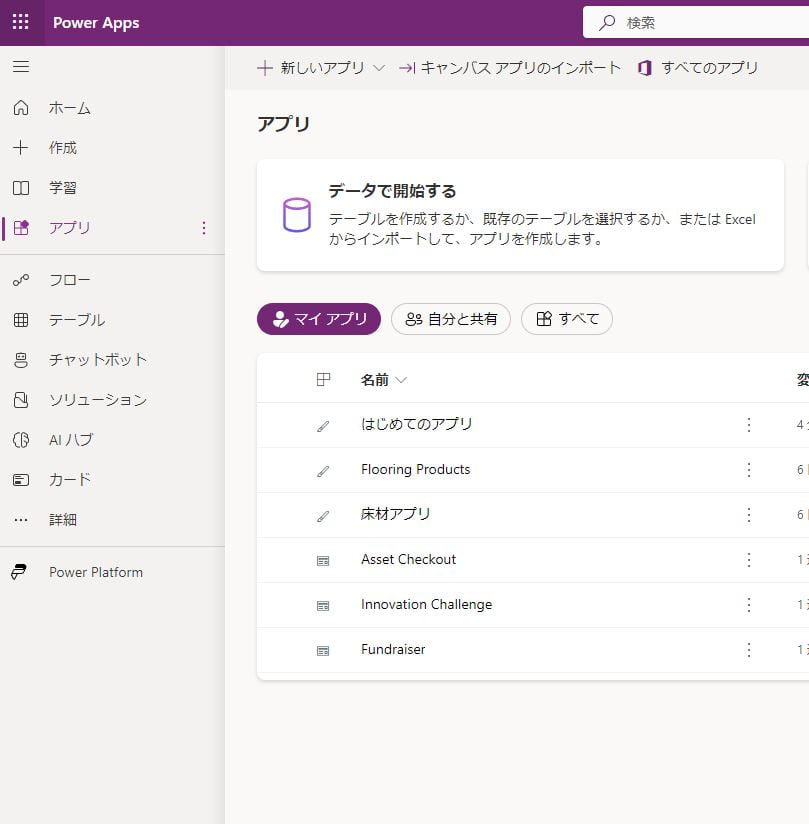Open more options for はじめてのアプリ
Image resolution: width=809 pixels, height=824 pixels.
pos(748,425)
